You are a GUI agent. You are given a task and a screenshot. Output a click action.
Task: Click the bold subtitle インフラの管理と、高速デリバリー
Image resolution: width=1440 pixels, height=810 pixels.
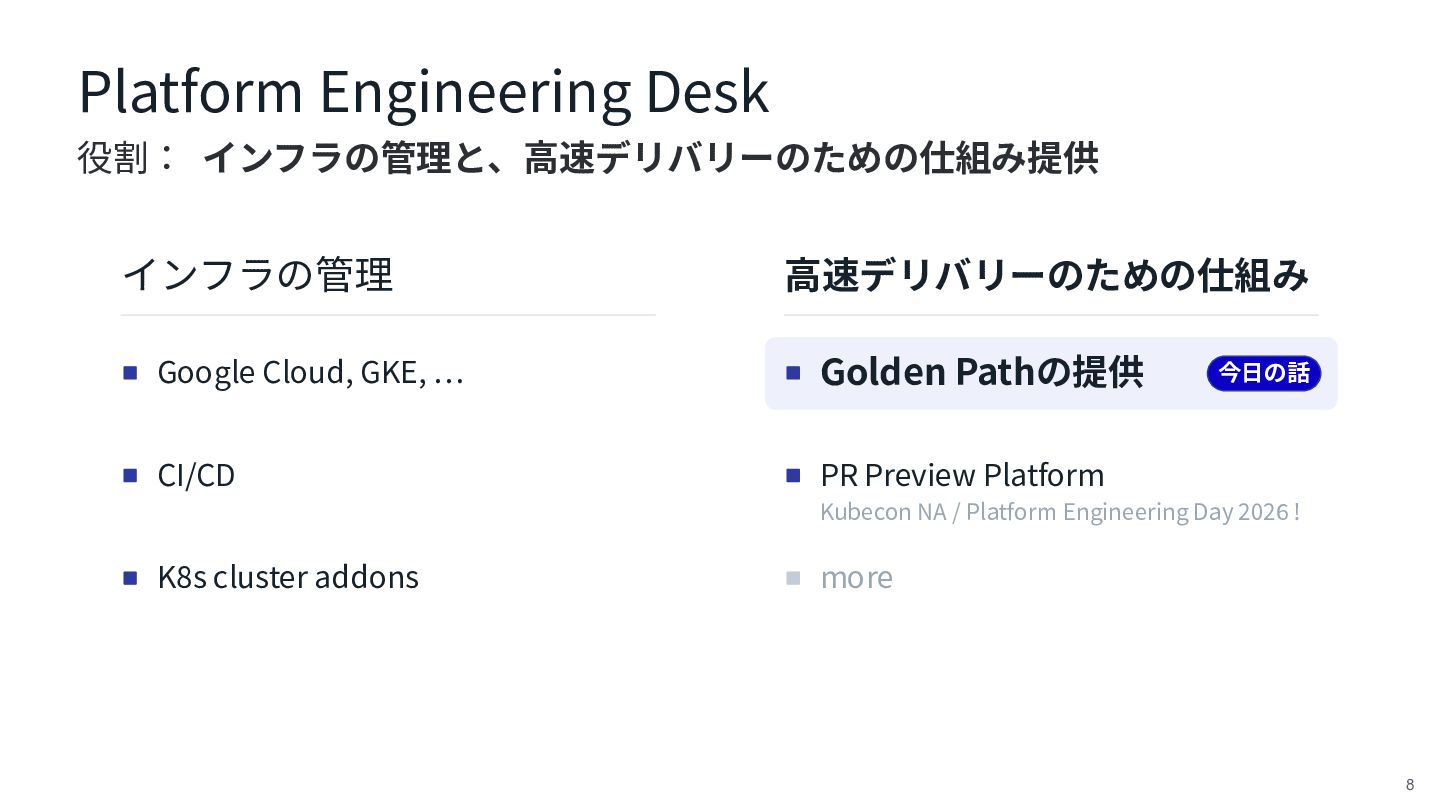click(650, 158)
